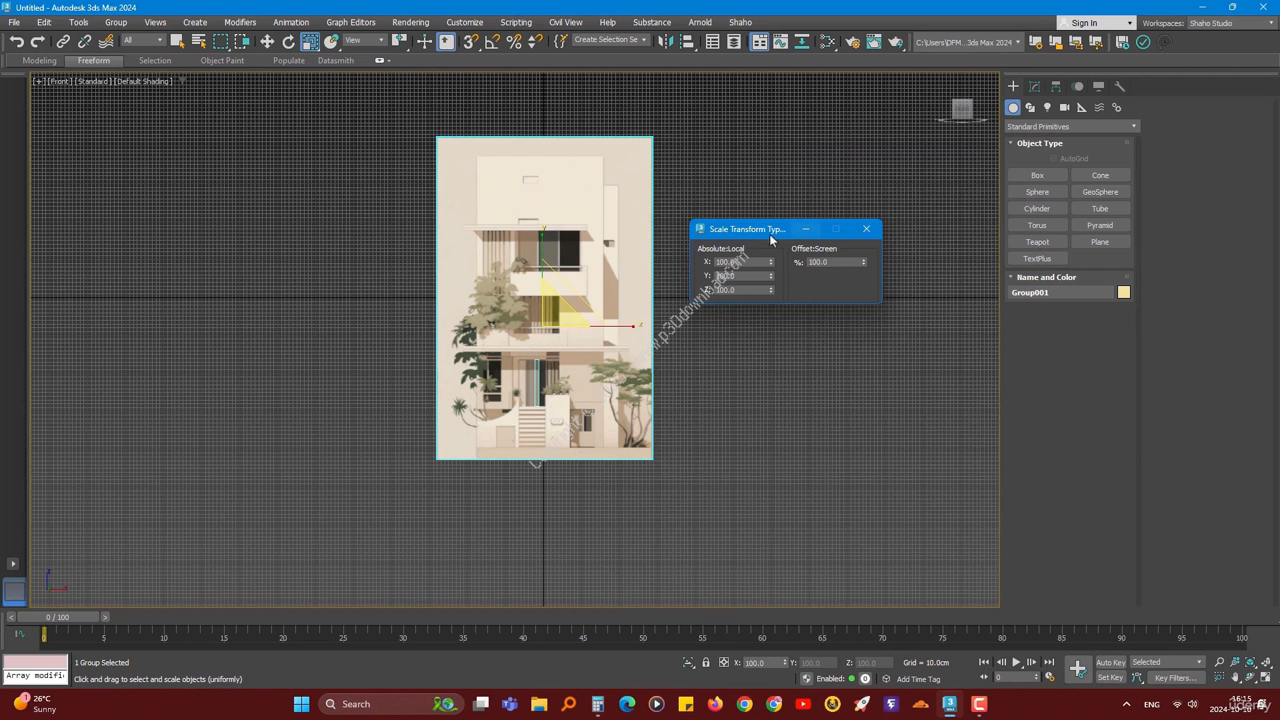Open the selection filter 'All' dropdown
This screenshot has height=720, width=1280.
[x=143, y=41]
